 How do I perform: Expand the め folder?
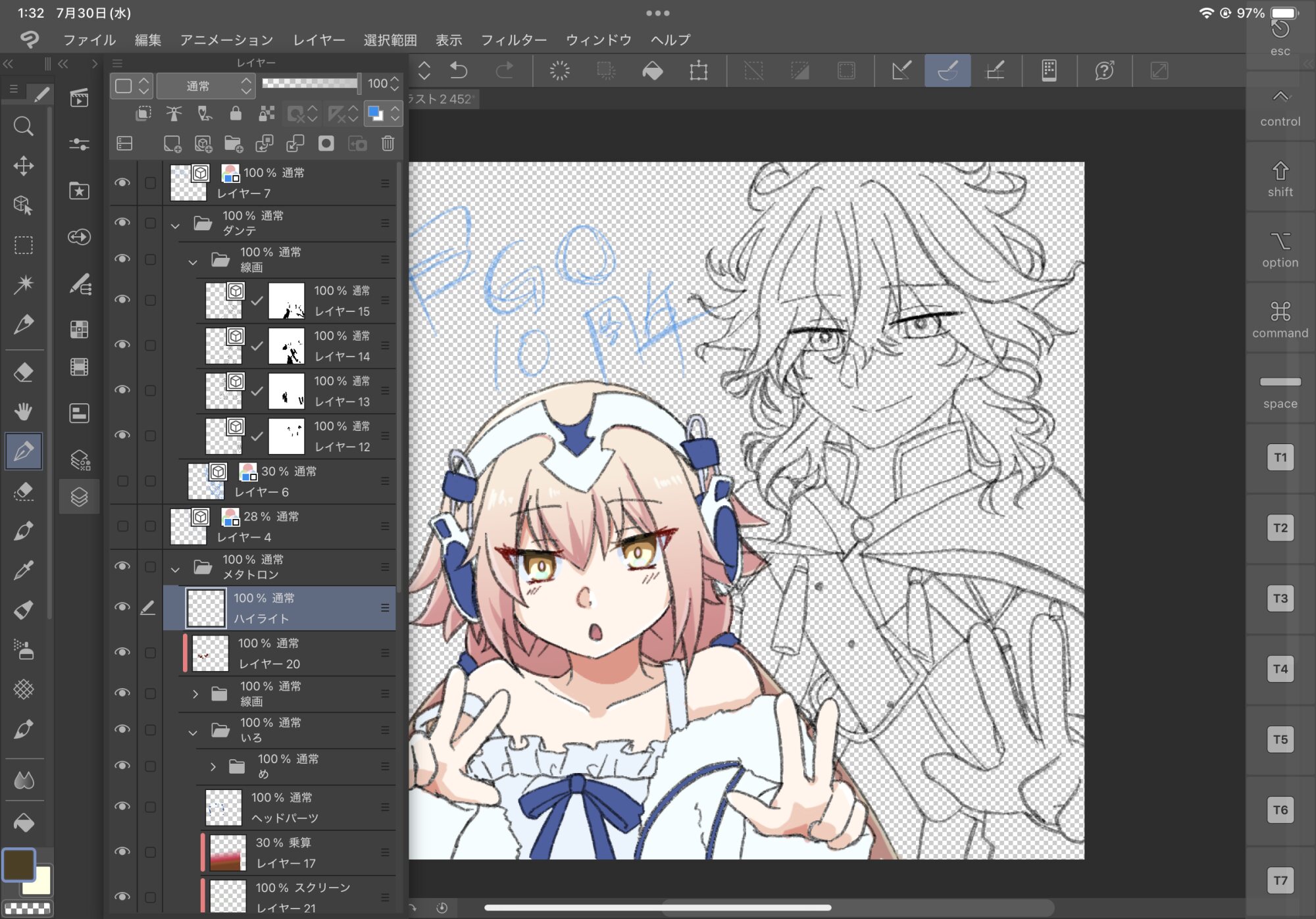point(213,766)
